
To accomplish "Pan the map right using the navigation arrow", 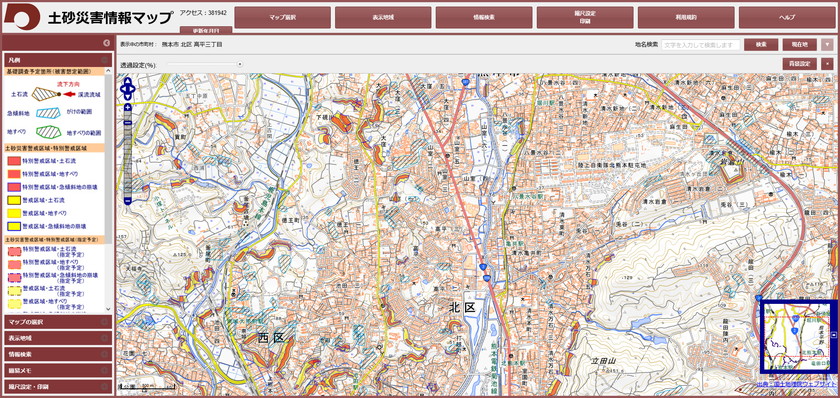I will click(133, 89).
